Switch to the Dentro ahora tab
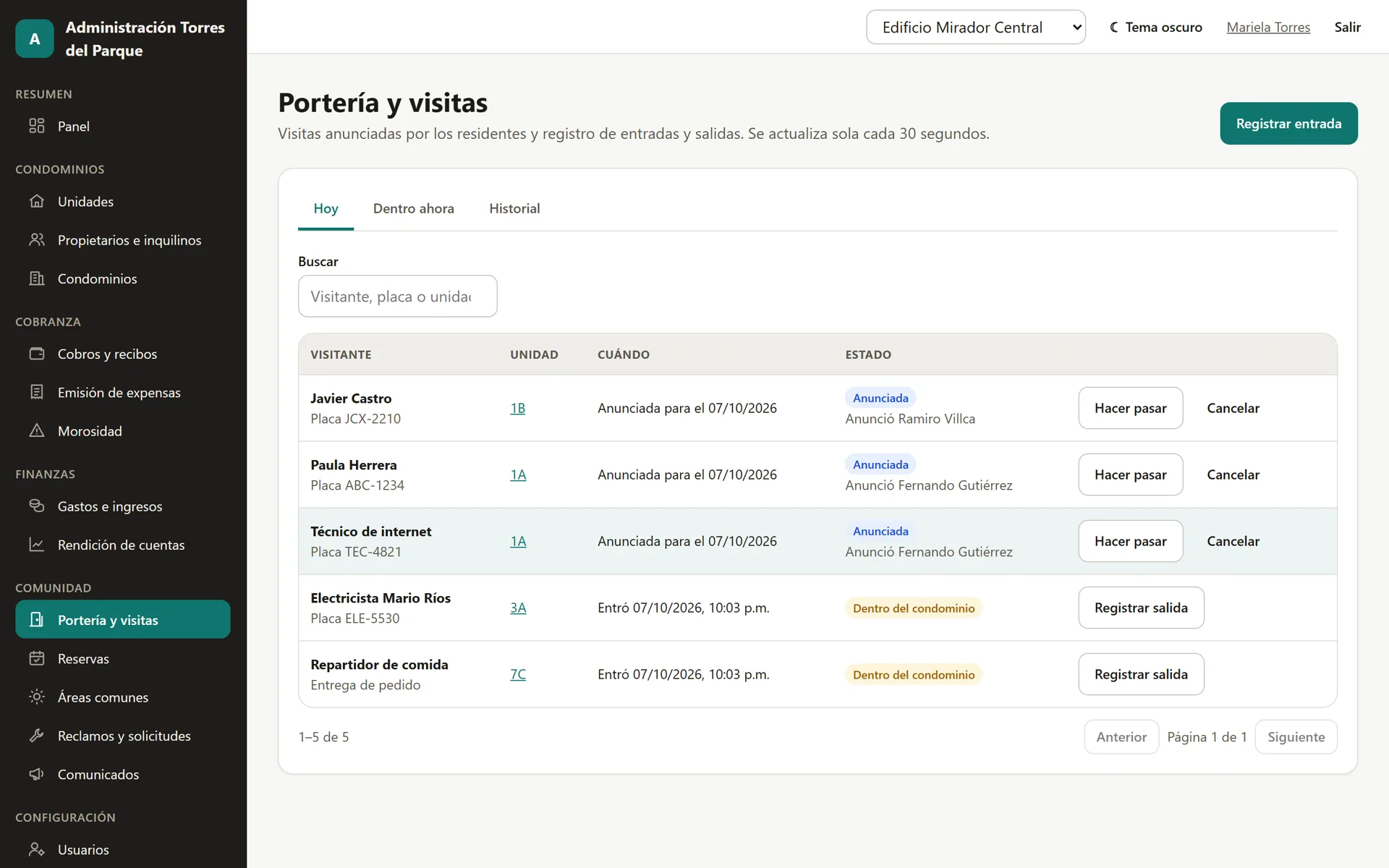This screenshot has width=1389, height=868. click(414, 208)
